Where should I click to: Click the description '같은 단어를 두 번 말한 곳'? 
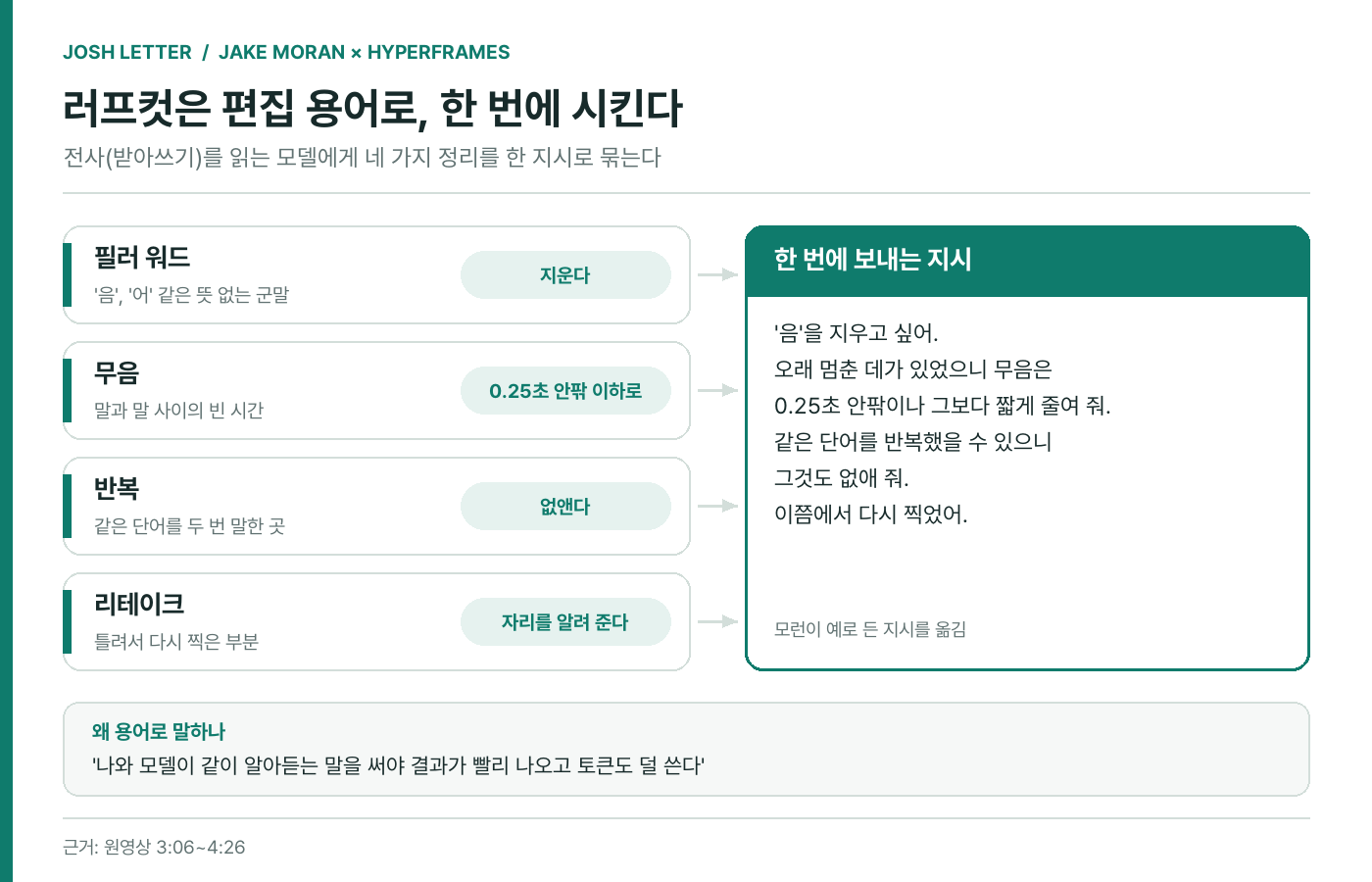tap(189, 526)
